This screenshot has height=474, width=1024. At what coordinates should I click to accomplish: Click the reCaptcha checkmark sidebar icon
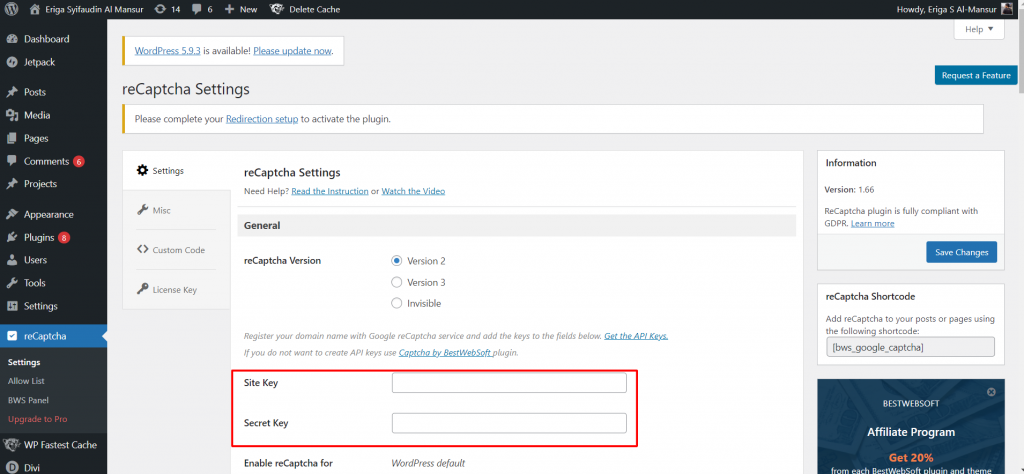[12, 336]
